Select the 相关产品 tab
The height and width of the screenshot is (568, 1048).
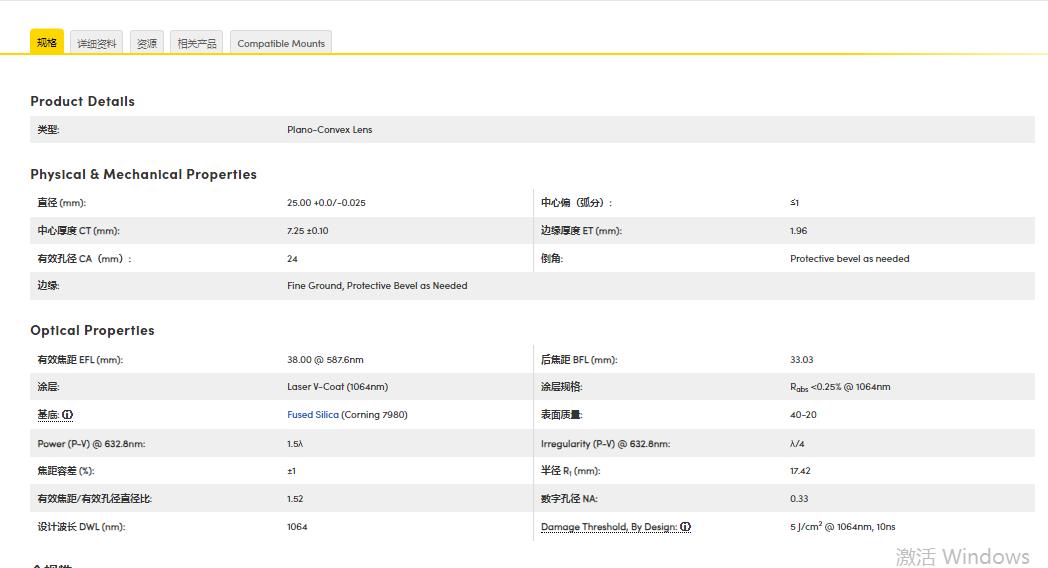click(x=196, y=43)
